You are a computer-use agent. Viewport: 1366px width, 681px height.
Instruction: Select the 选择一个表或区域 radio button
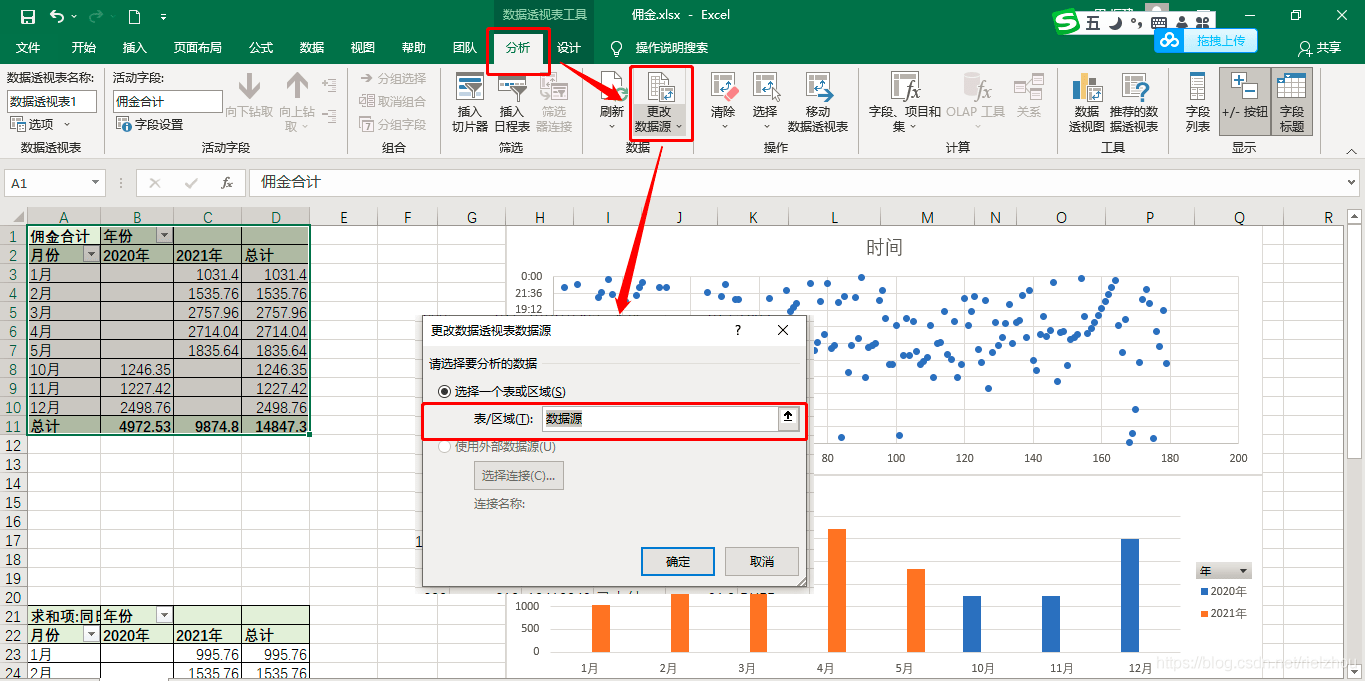(x=442, y=392)
